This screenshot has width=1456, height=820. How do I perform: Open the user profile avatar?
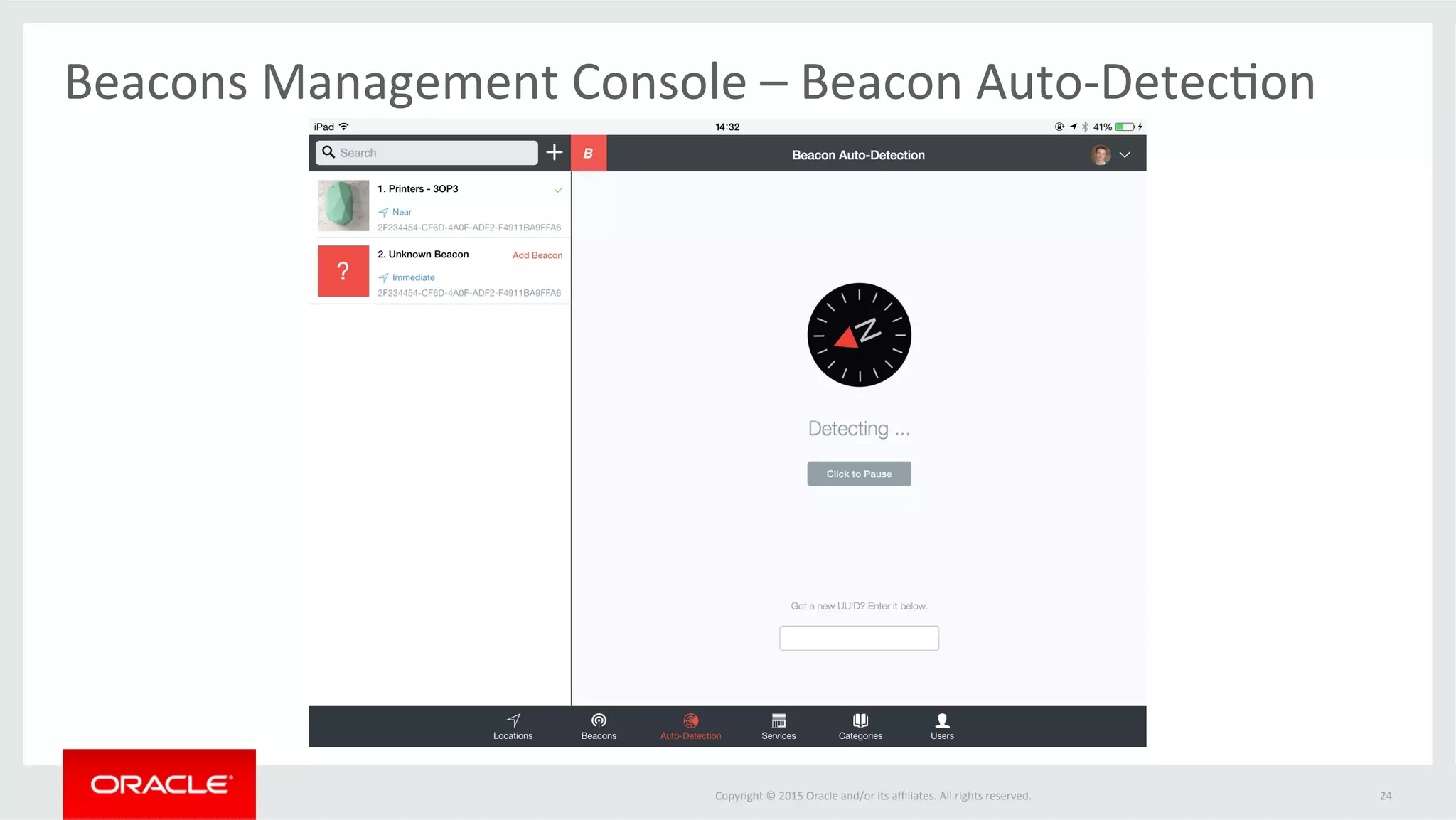(x=1101, y=155)
